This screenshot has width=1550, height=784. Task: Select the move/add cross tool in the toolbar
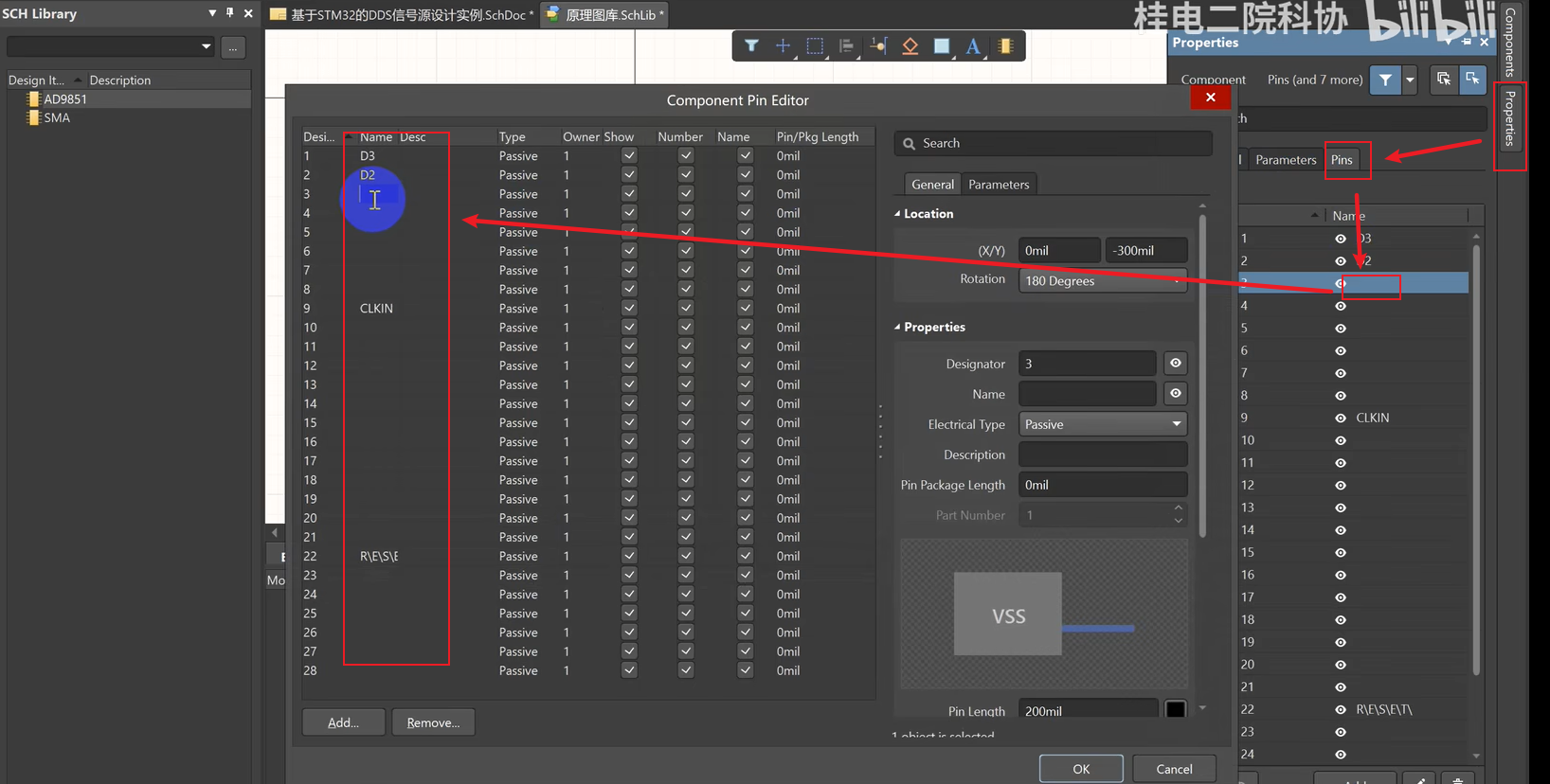[783, 45]
